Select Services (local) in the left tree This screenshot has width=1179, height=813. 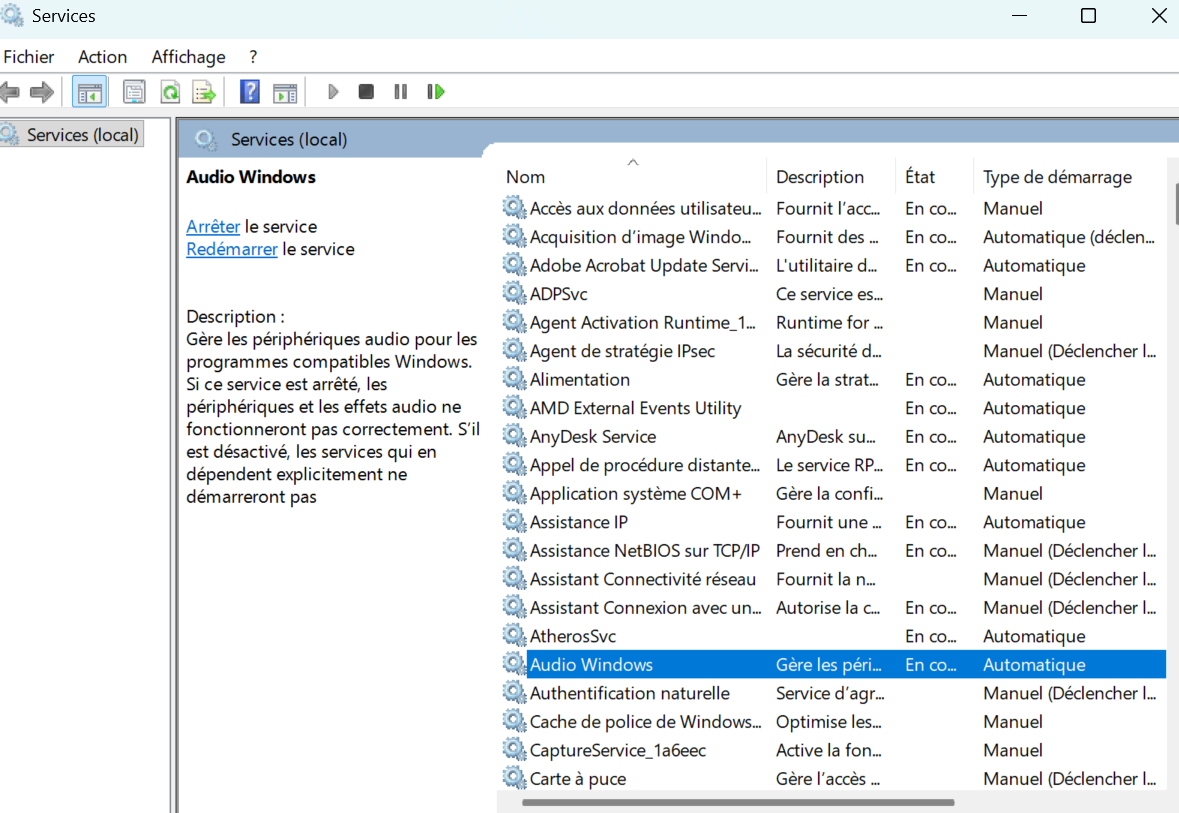click(82, 134)
